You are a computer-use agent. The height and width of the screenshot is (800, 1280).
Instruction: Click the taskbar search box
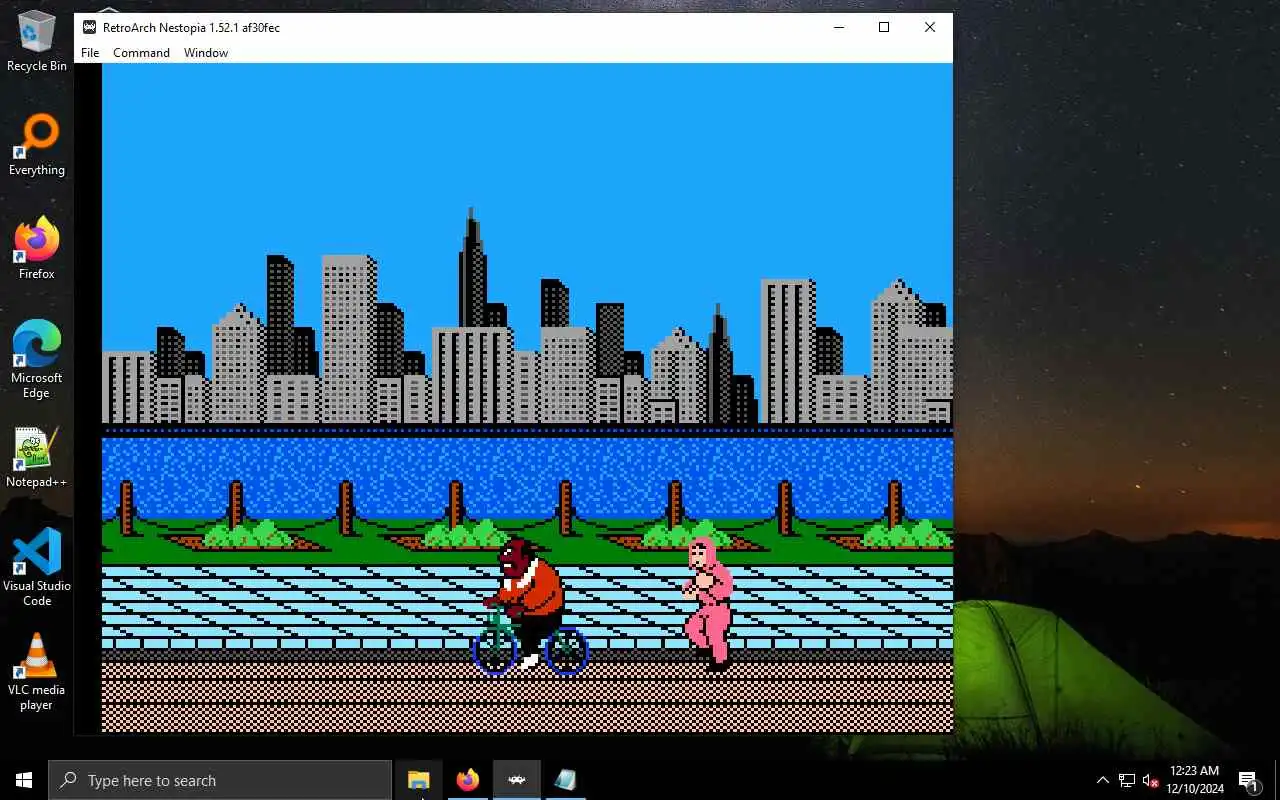[x=220, y=780]
